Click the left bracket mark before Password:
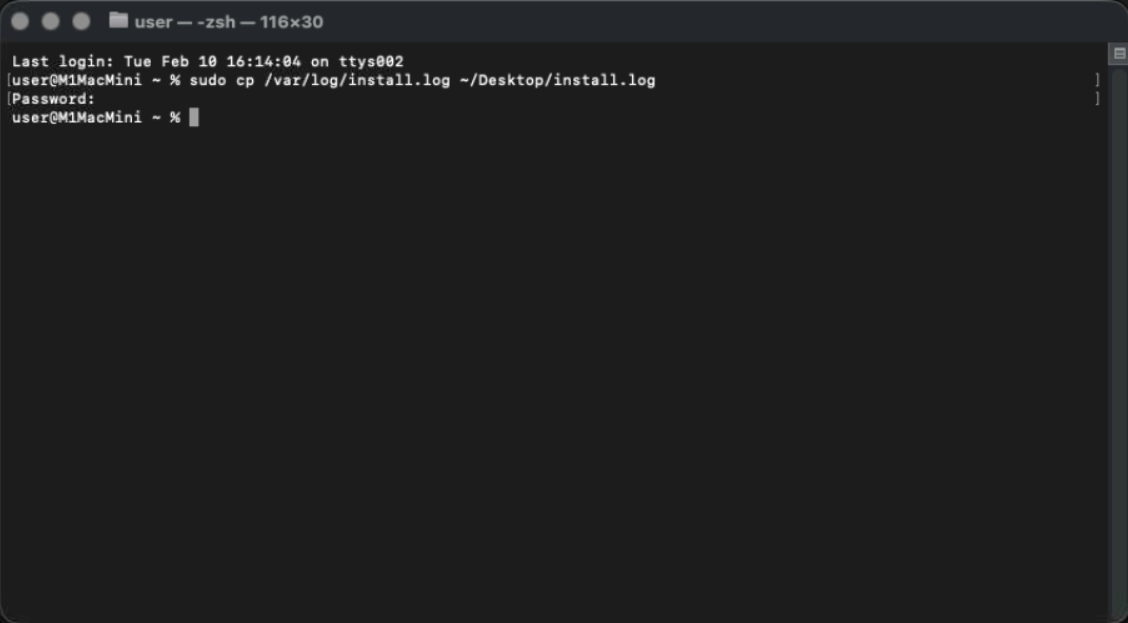 pos(8,99)
